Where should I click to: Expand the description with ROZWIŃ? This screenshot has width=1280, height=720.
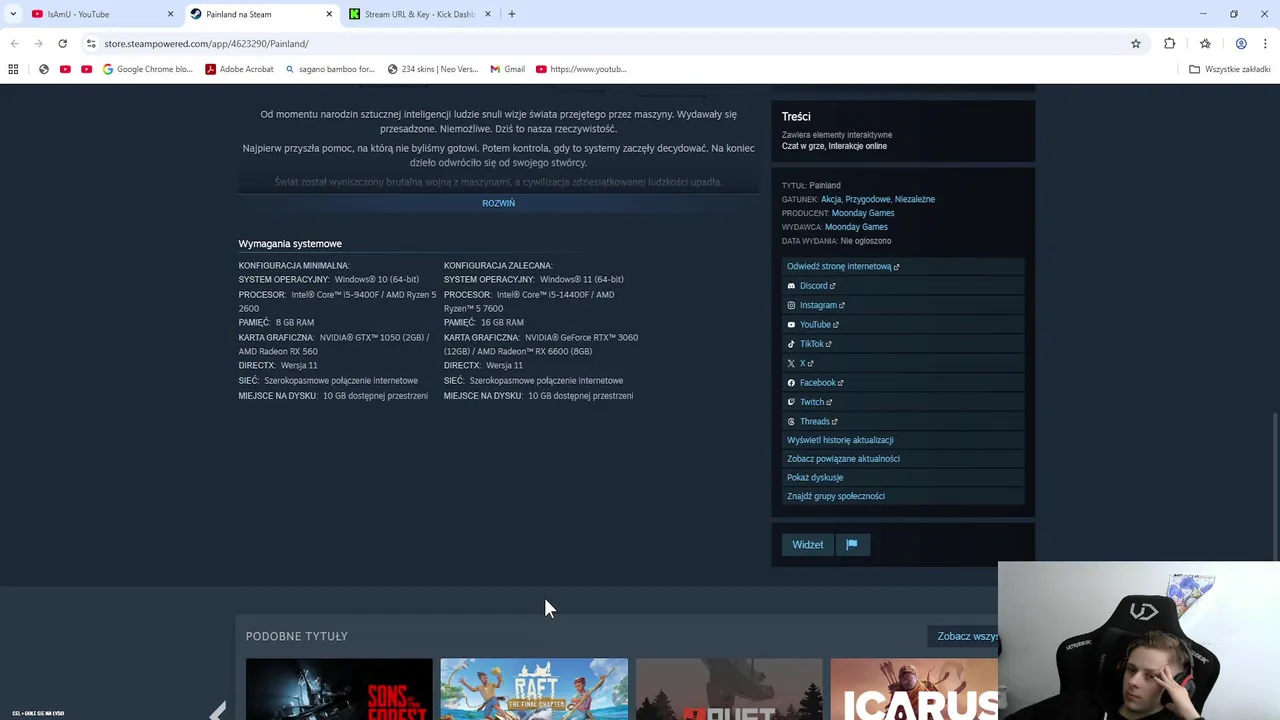[498, 203]
